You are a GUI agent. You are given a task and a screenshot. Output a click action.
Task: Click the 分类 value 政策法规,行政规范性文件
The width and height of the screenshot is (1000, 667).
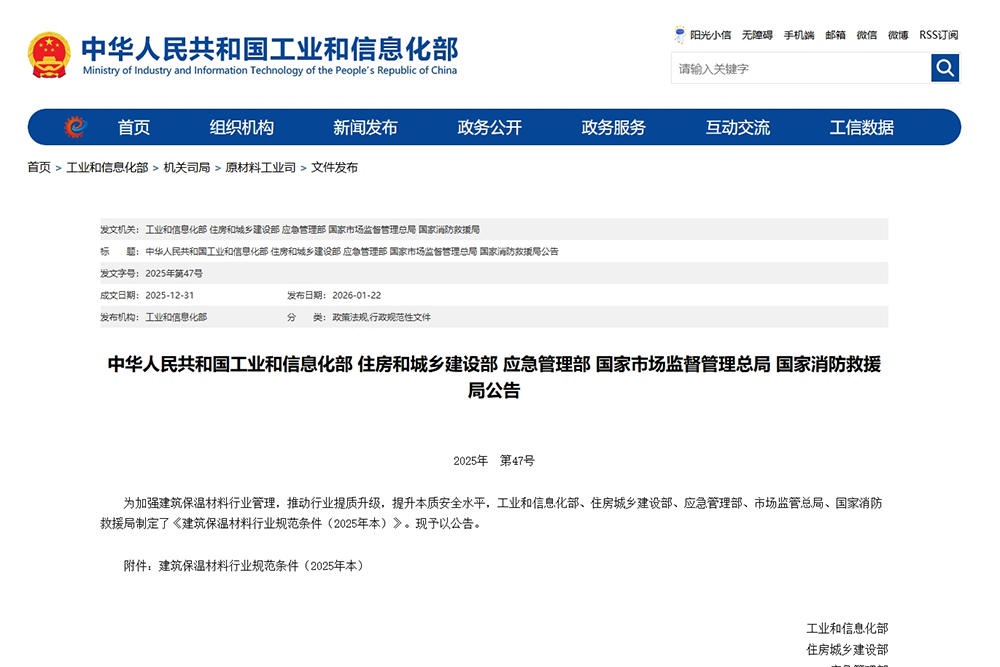(x=381, y=317)
